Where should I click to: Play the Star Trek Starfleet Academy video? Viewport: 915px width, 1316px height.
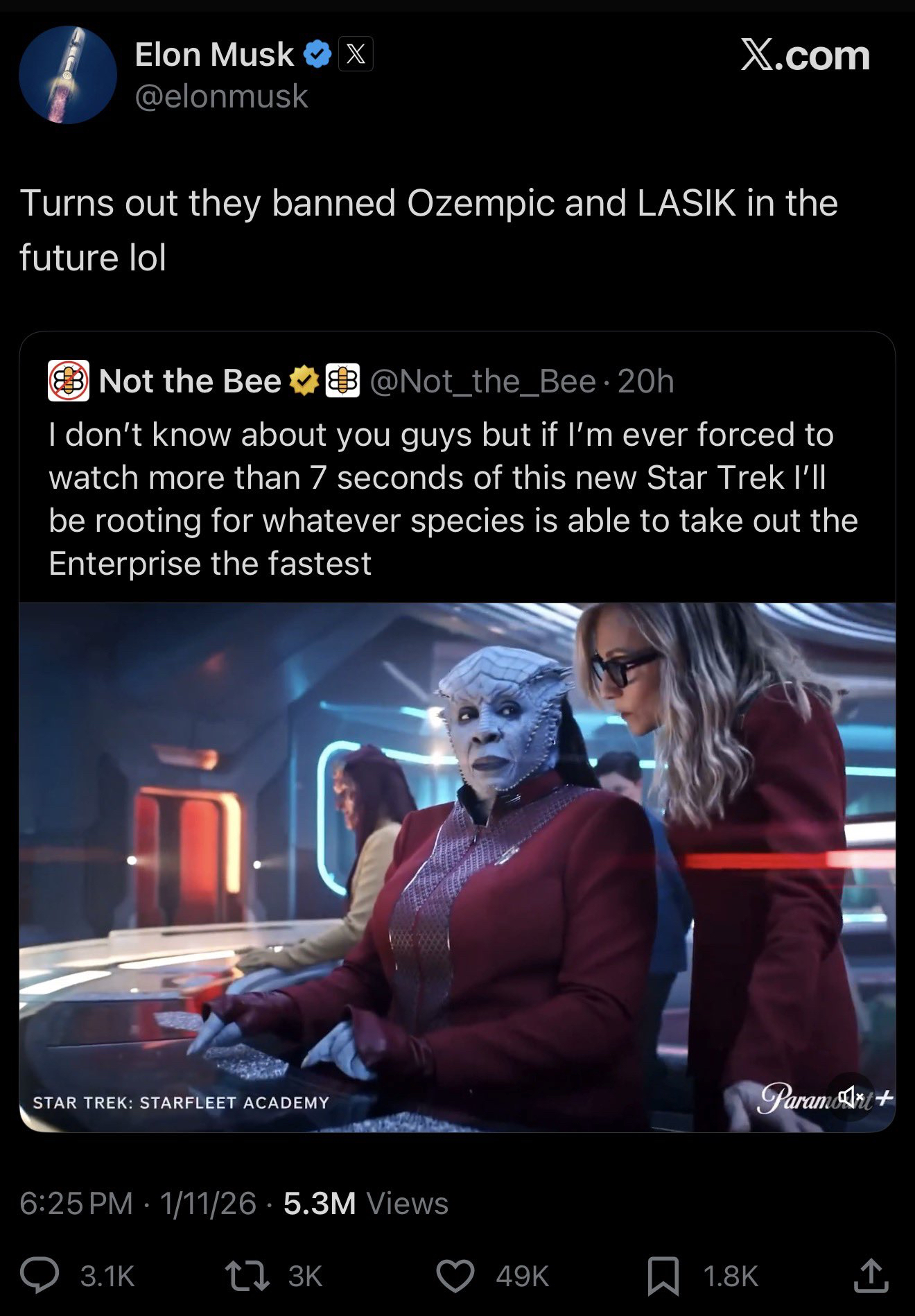pos(458,867)
